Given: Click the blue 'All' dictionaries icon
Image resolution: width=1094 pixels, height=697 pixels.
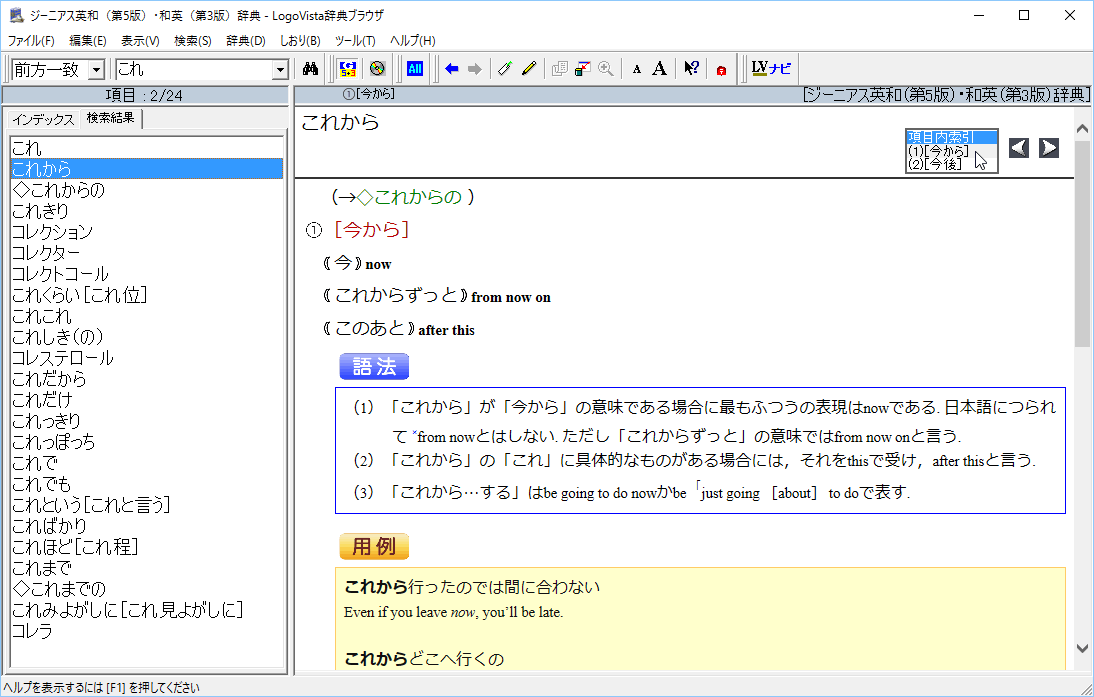Looking at the screenshot, I should click(x=414, y=69).
